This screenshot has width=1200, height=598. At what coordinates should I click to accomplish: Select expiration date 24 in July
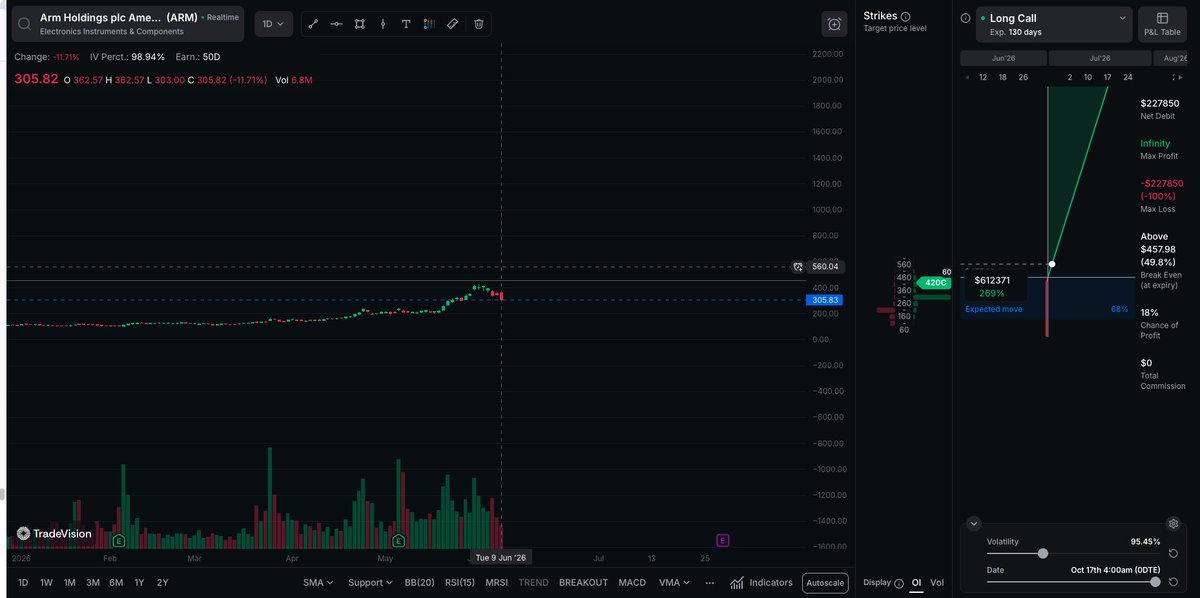click(x=1128, y=77)
